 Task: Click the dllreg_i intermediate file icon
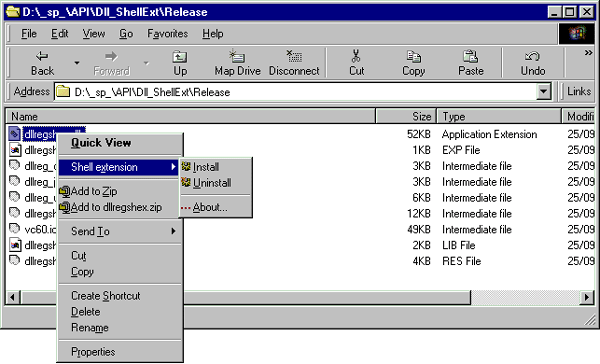pos(15,181)
